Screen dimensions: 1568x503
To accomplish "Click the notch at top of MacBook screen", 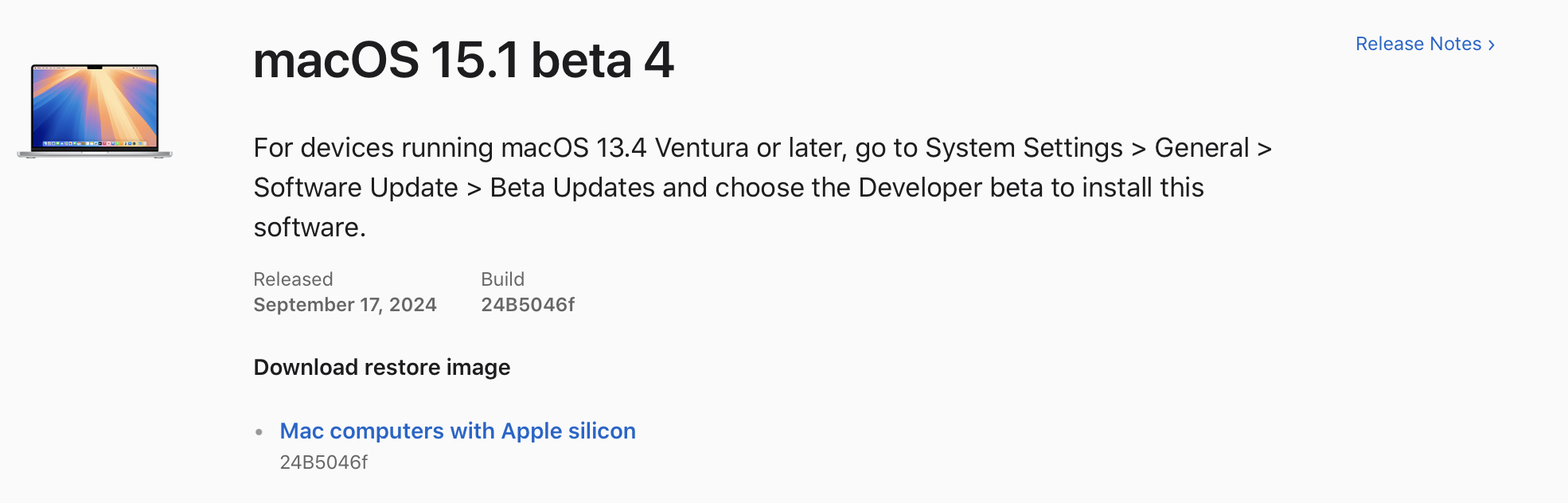I will [95, 68].
